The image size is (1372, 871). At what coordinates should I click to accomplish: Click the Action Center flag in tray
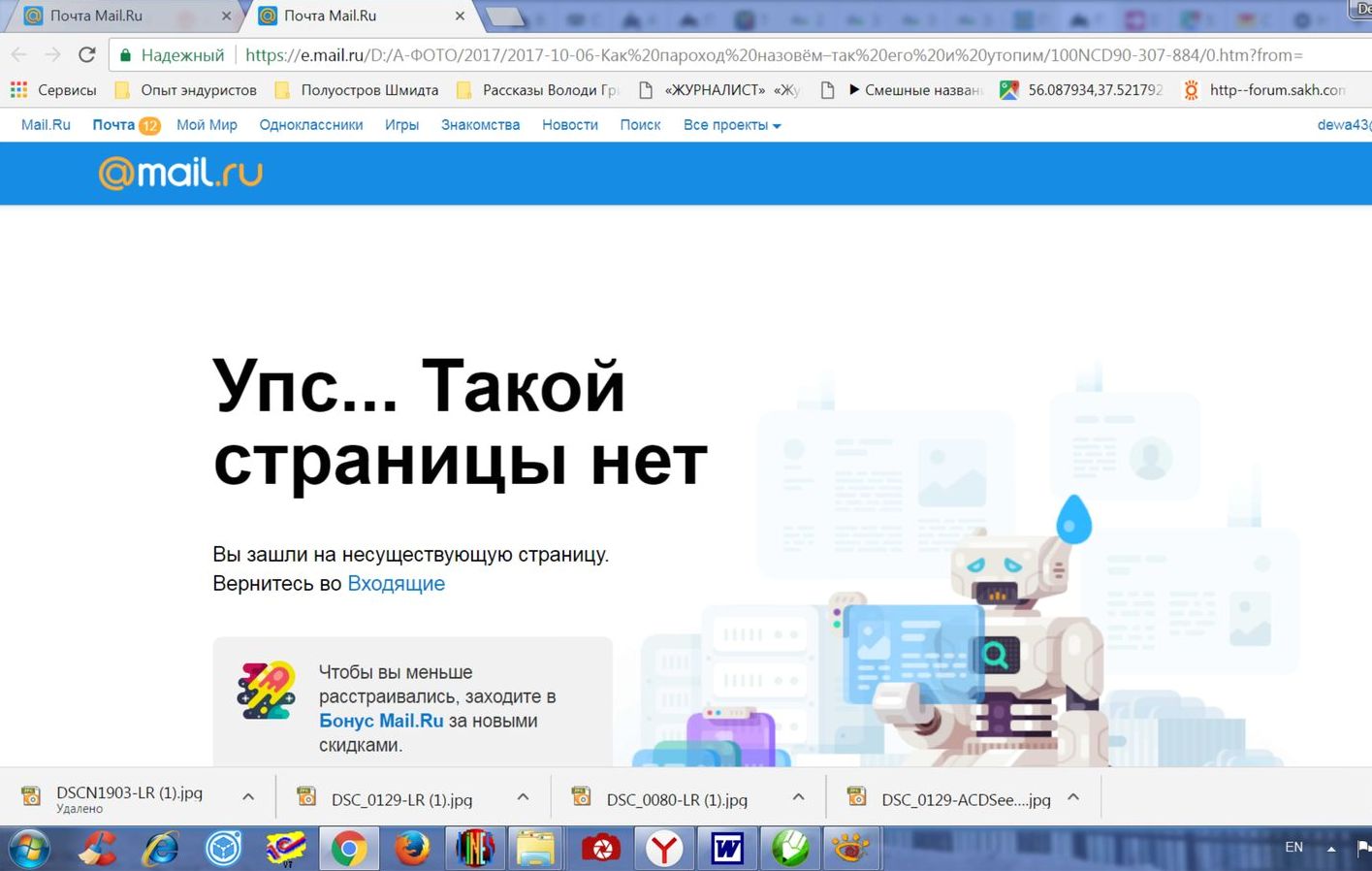pyautogui.click(x=1363, y=848)
